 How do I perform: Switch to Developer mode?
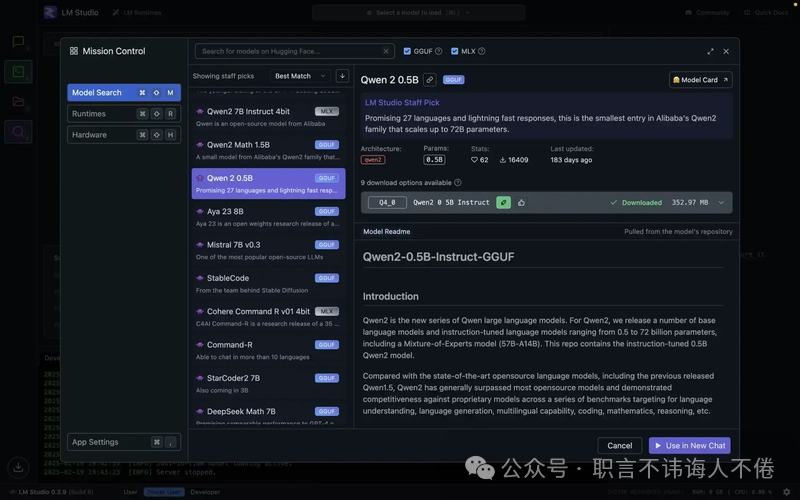pos(205,492)
